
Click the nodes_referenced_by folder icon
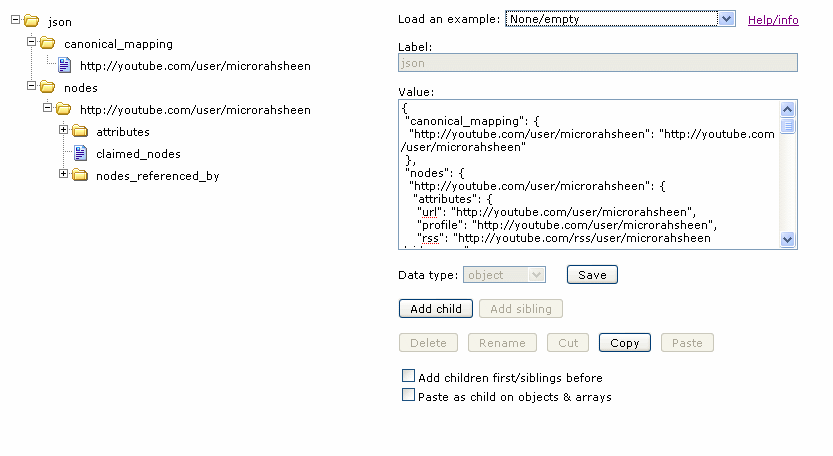80,175
